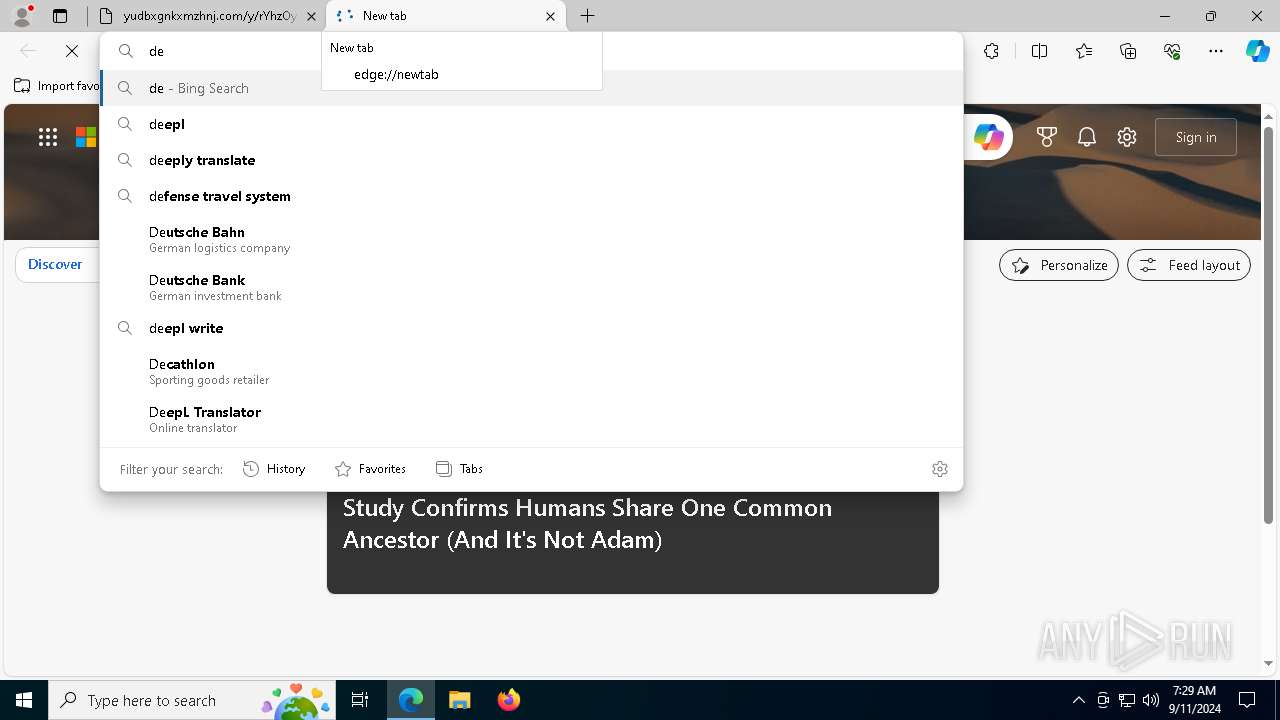Open Microsoft Edge taskbar icon
The image size is (1280, 720).
click(411, 700)
